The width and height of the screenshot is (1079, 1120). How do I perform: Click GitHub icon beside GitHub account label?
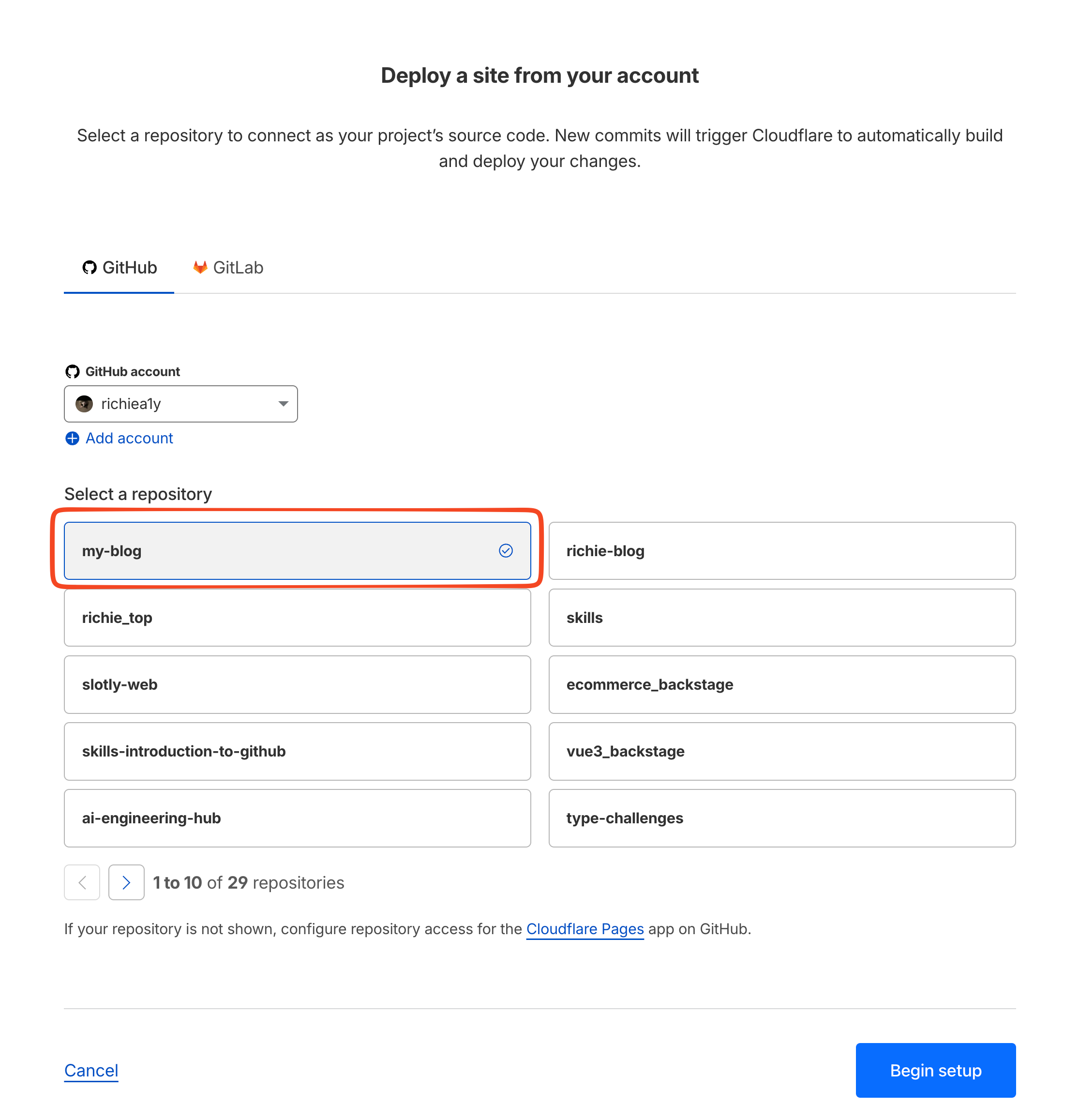click(73, 372)
